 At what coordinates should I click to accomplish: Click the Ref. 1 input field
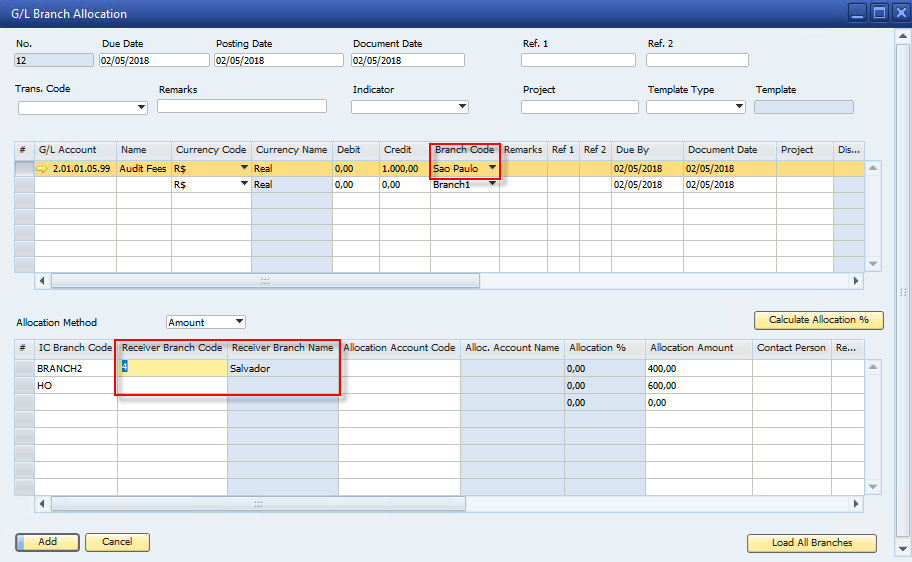pos(578,60)
